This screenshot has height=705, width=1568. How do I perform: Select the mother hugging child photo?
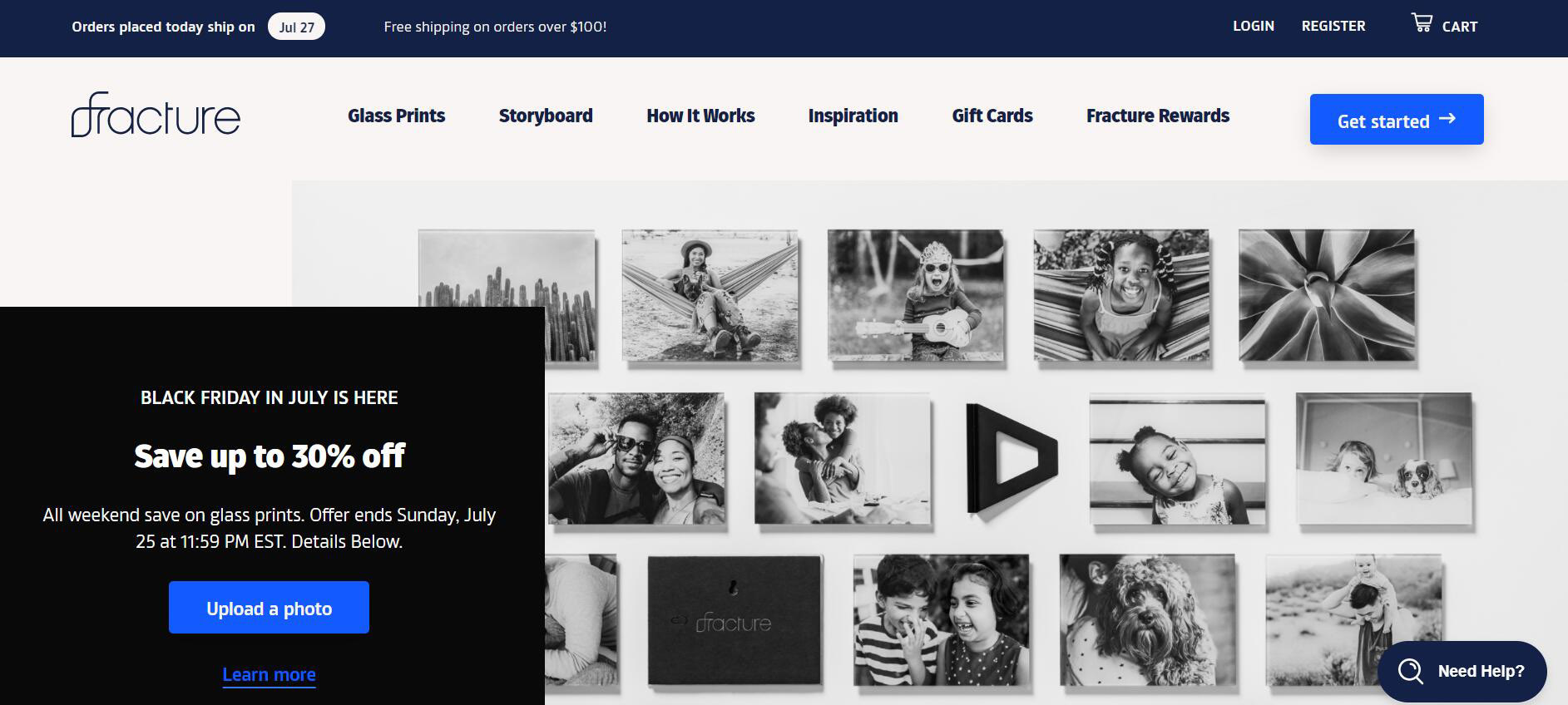[842, 458]
